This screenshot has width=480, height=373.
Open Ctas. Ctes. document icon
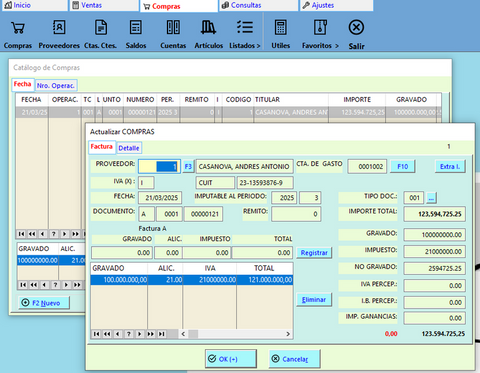[x=101, y=28]
